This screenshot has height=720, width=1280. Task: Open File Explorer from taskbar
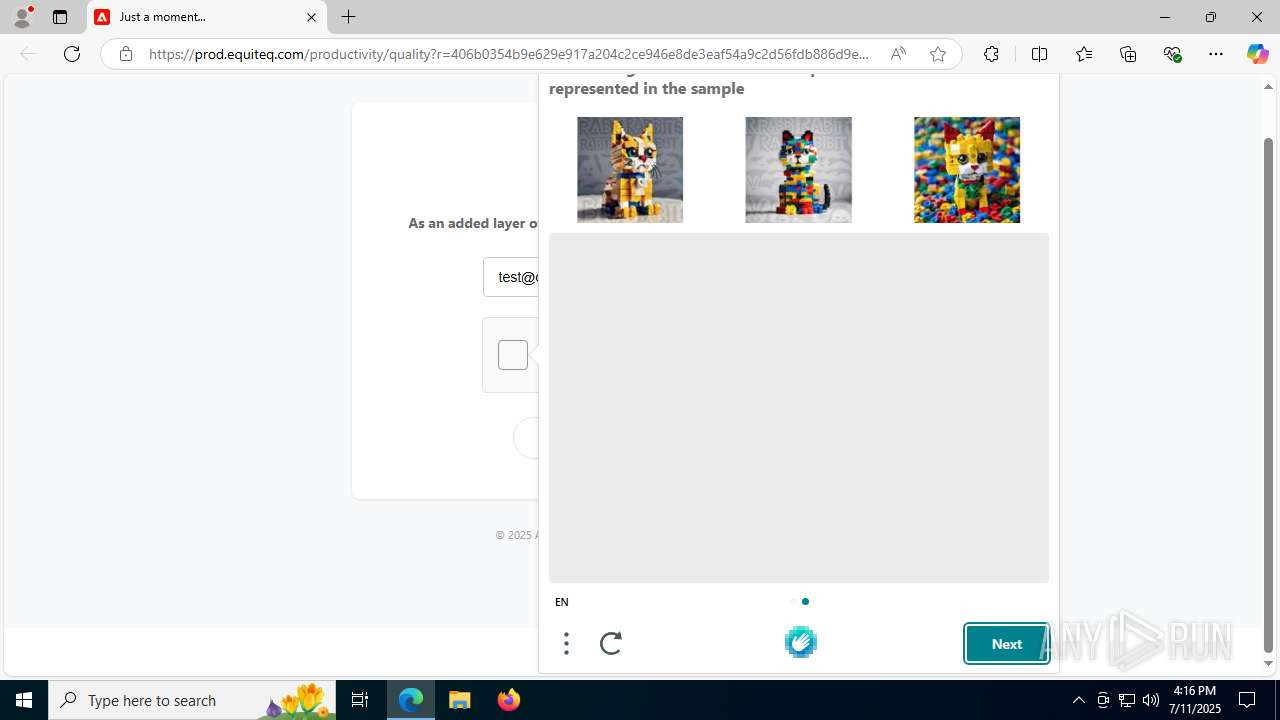pos(459,700)
